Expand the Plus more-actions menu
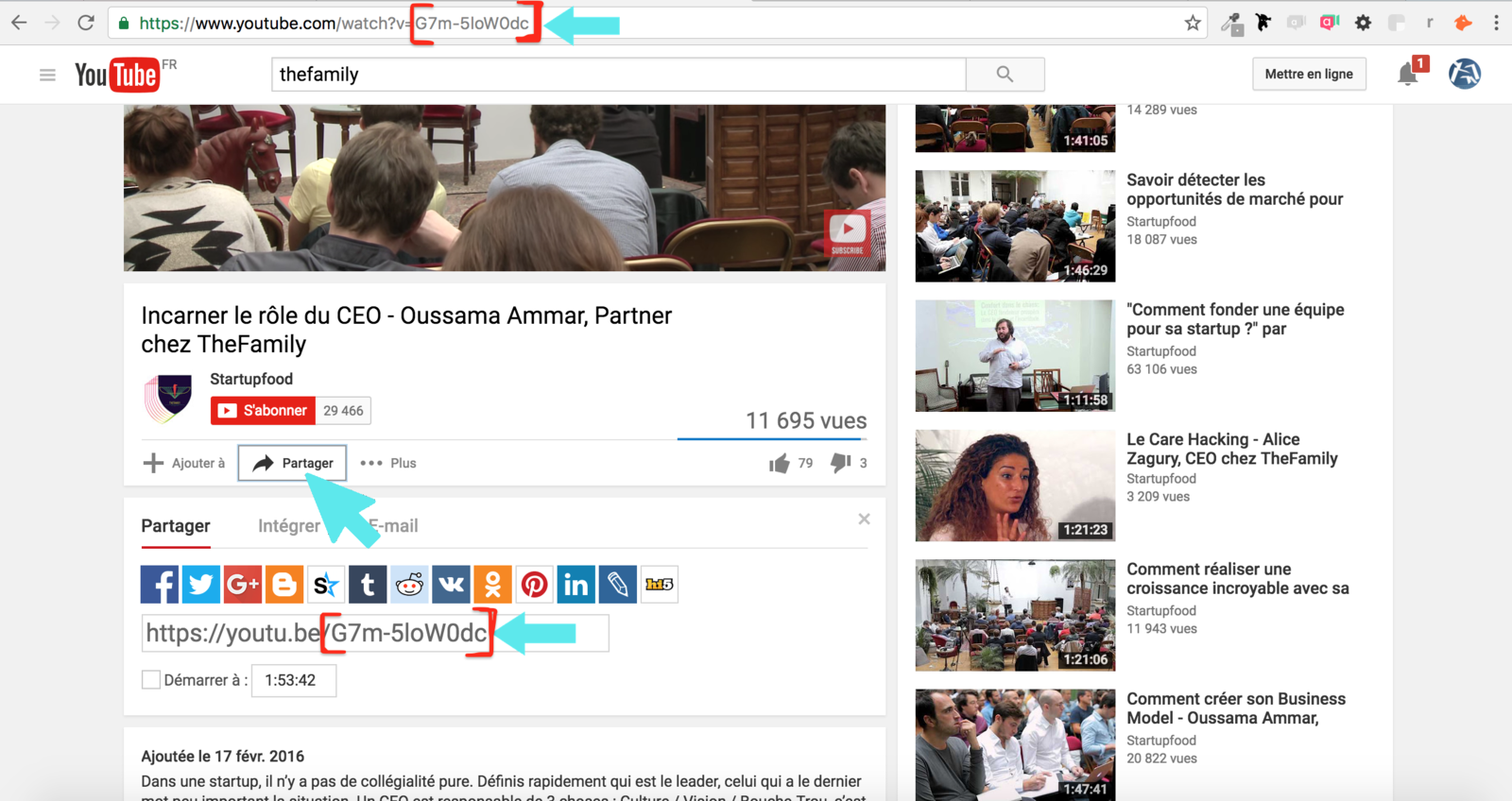Viewport: 1512px width, 801px height. (x=388, y=463)
